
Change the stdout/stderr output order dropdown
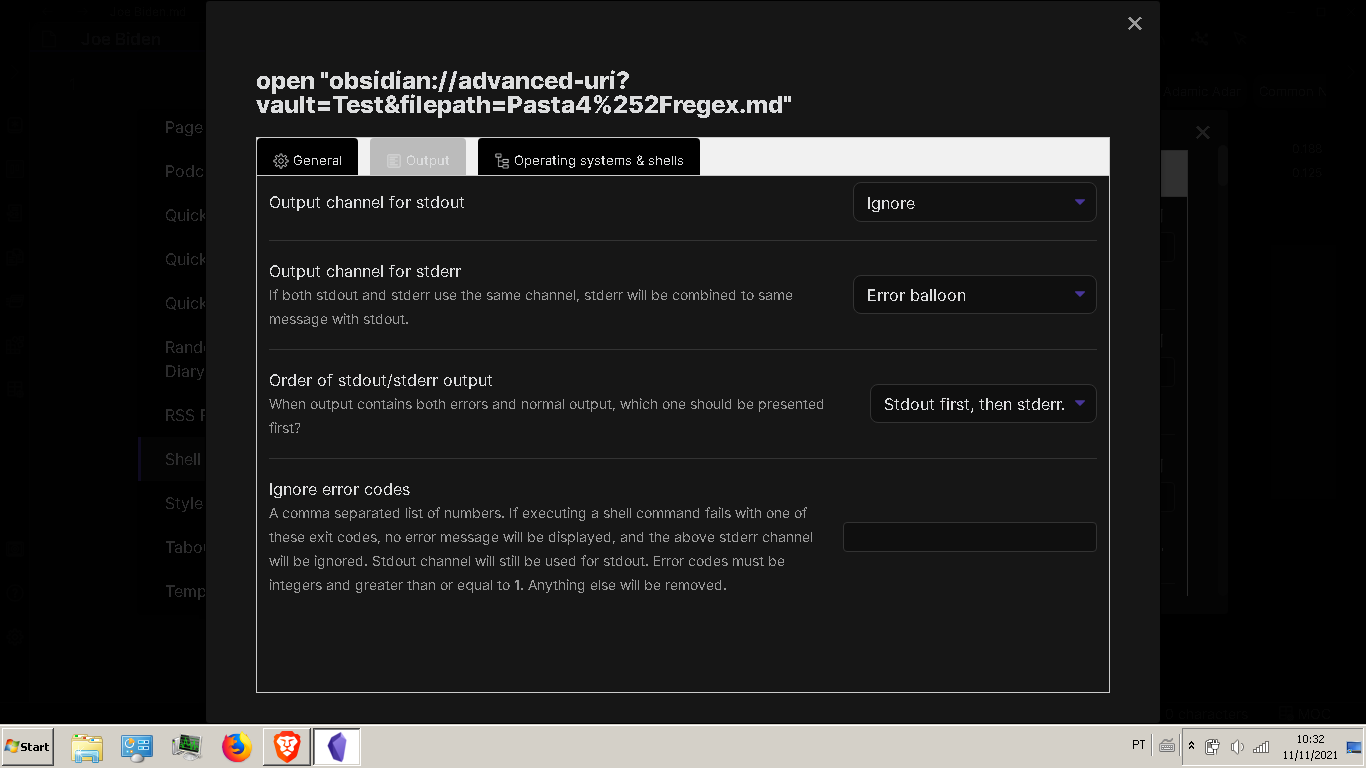(983, 404)
